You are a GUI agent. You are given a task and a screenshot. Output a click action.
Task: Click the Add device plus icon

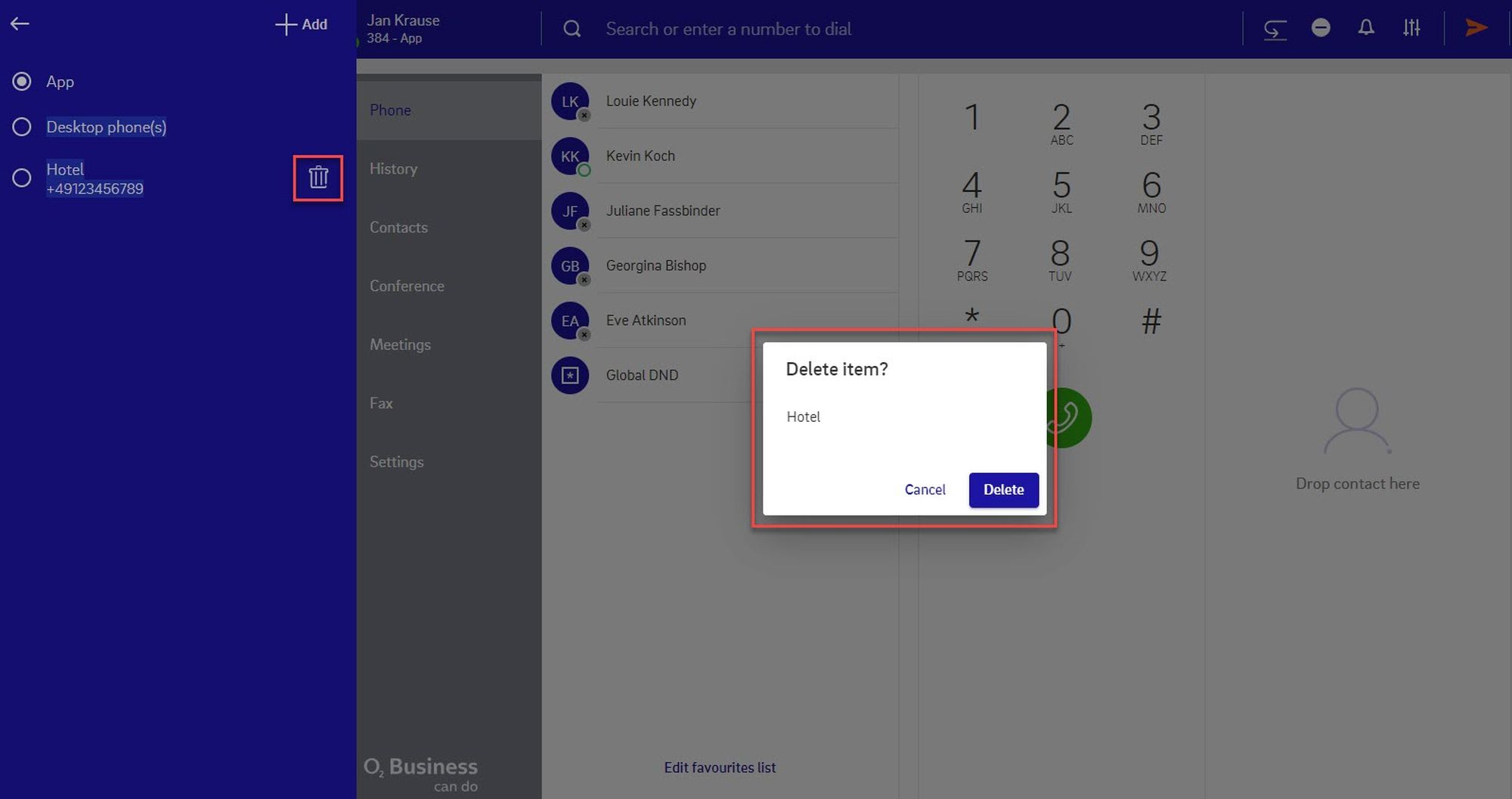click(x=286, y=24)
